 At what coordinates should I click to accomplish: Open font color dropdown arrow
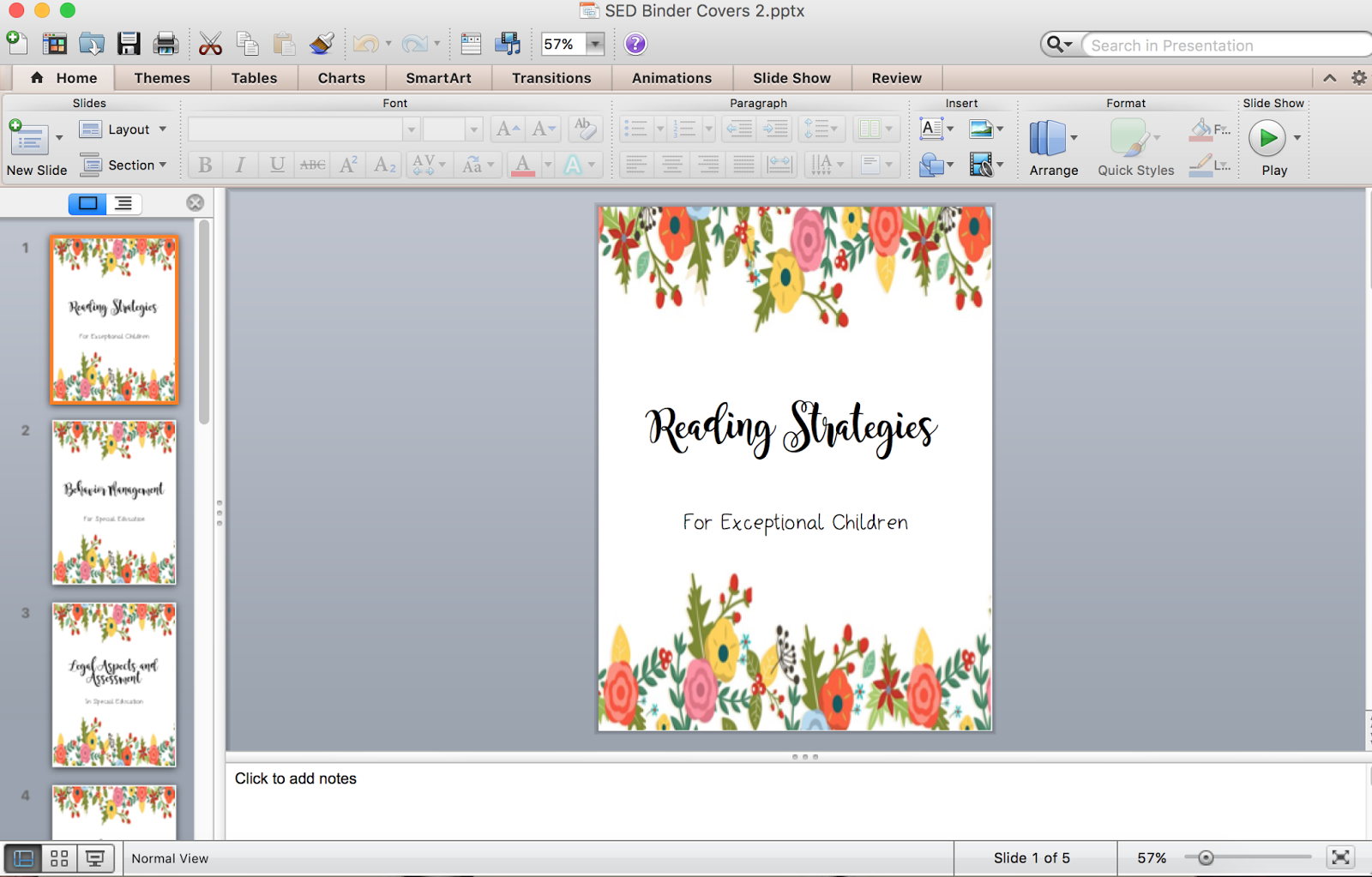(x=548, y=165)
